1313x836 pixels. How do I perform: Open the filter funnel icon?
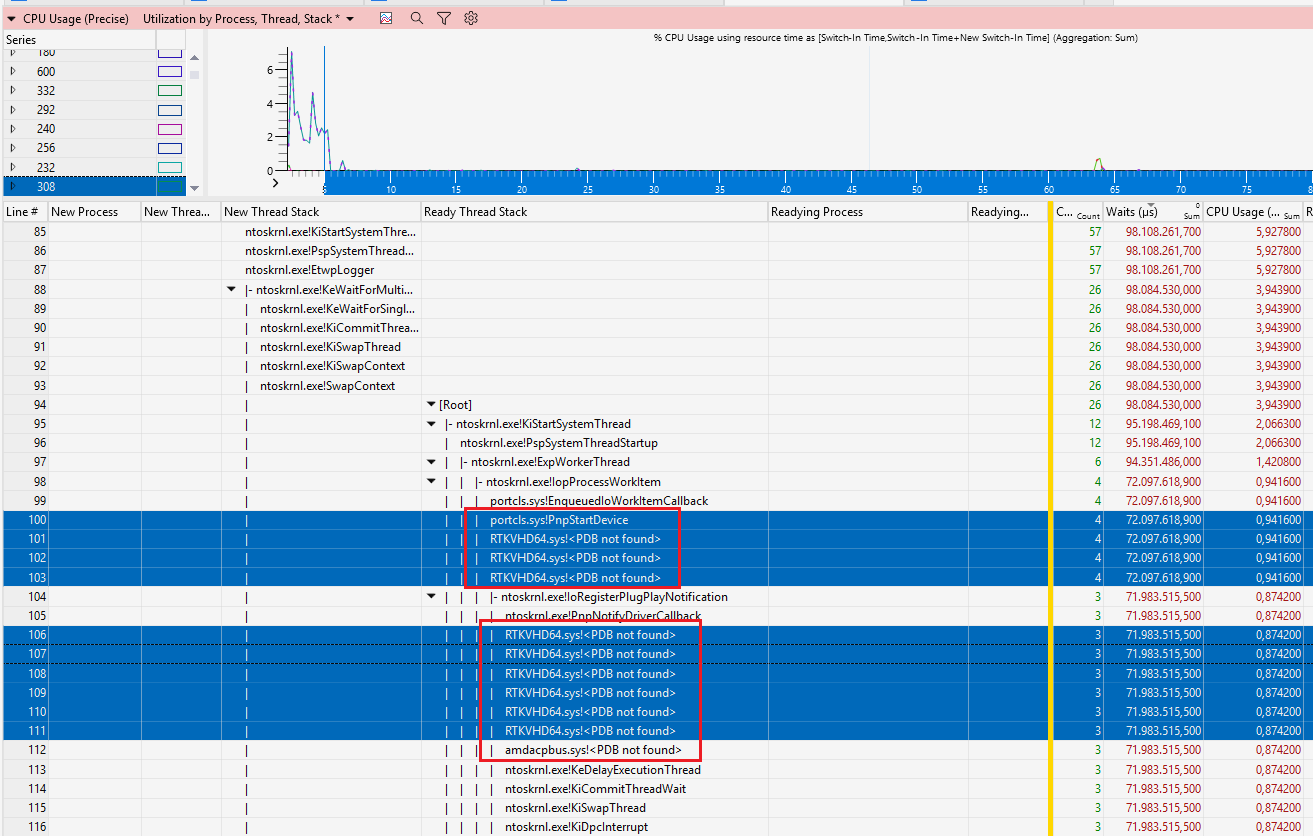pos(444,18)
